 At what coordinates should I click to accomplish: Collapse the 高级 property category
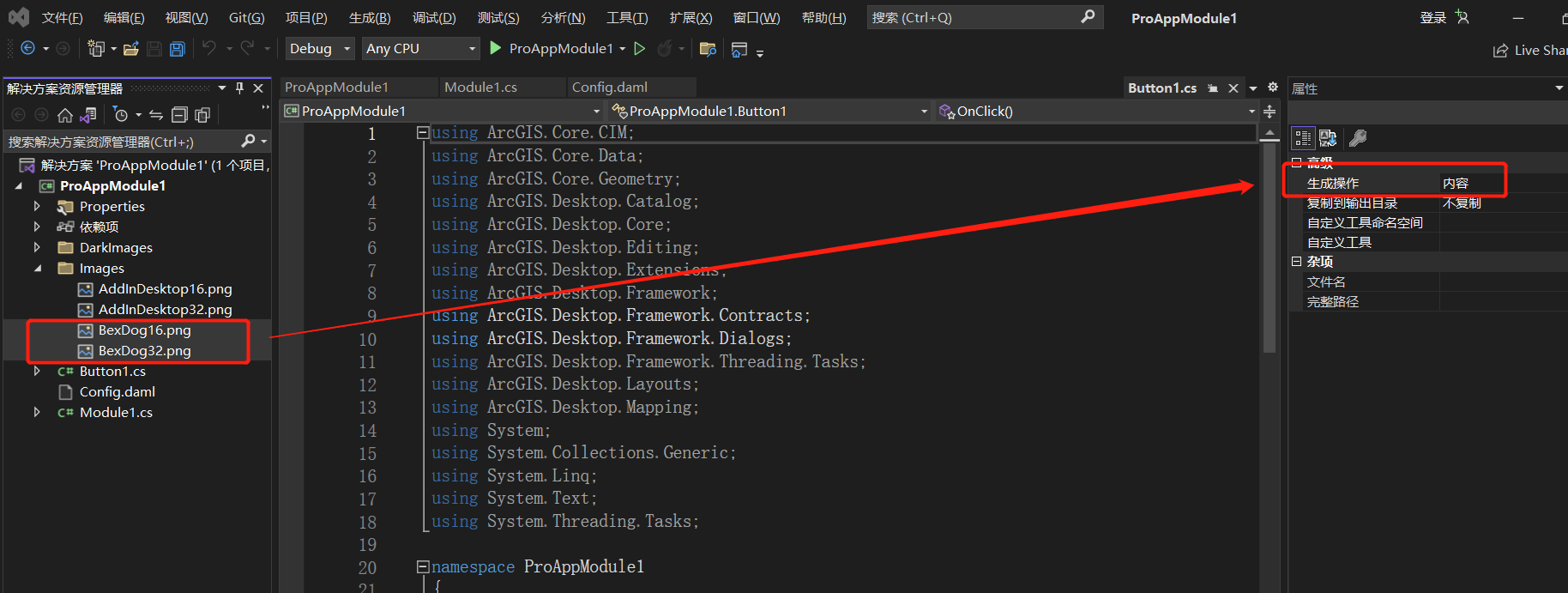click(x=1297, y=162)
